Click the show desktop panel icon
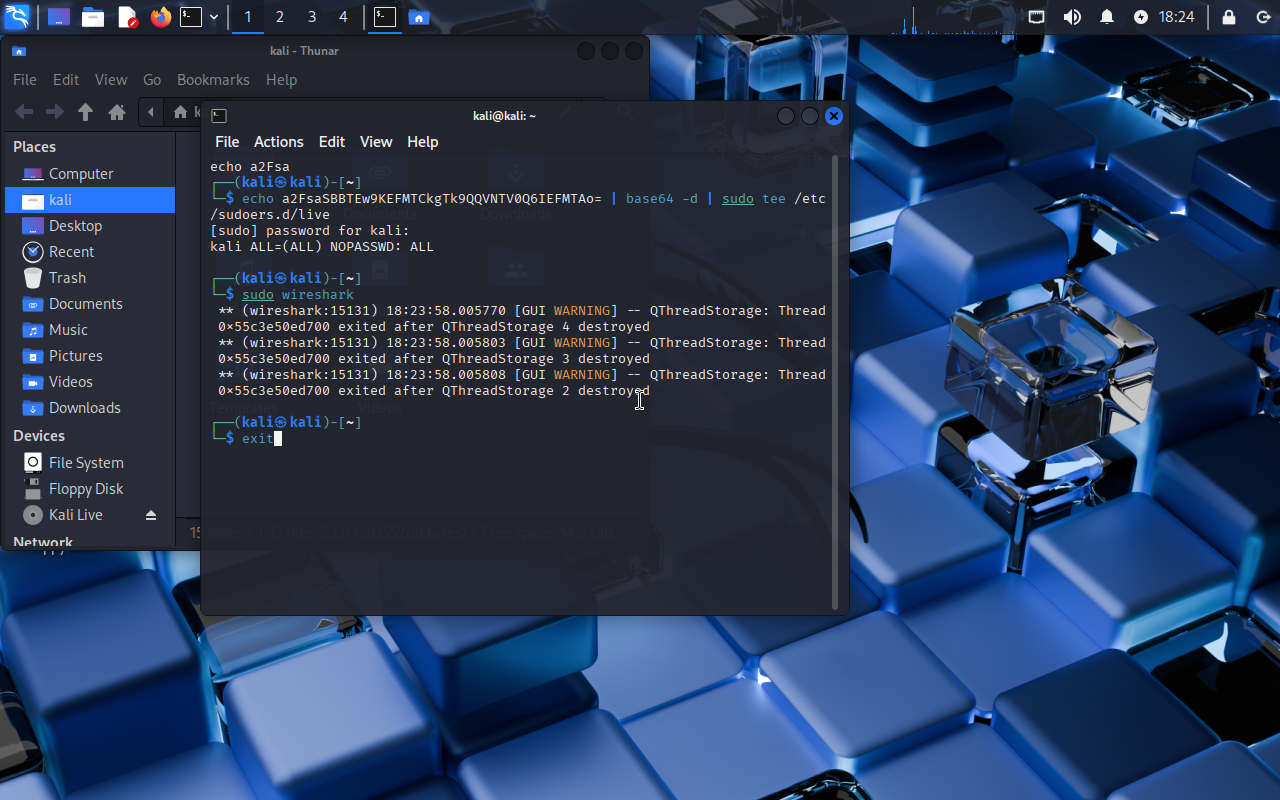 (59, 17)
